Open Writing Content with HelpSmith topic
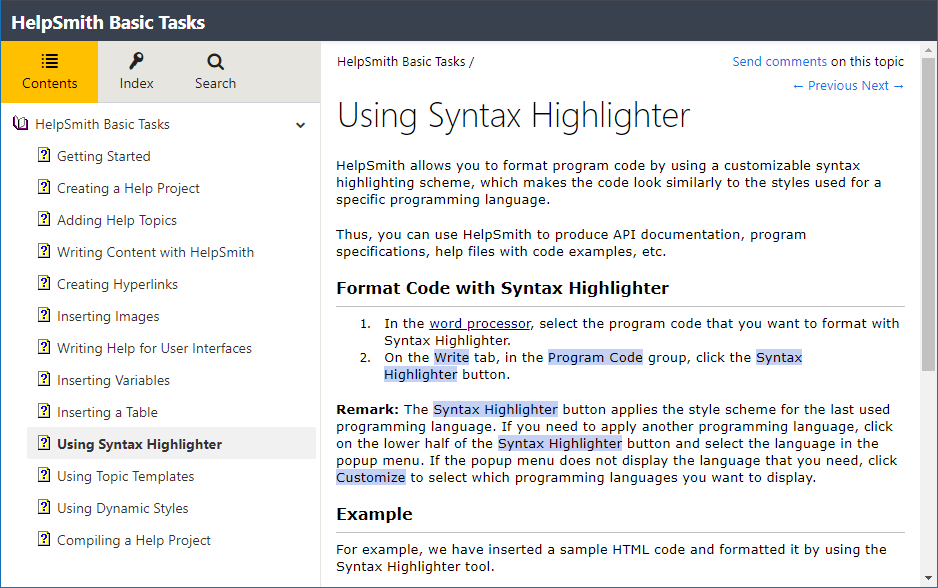 pos(156,252)
